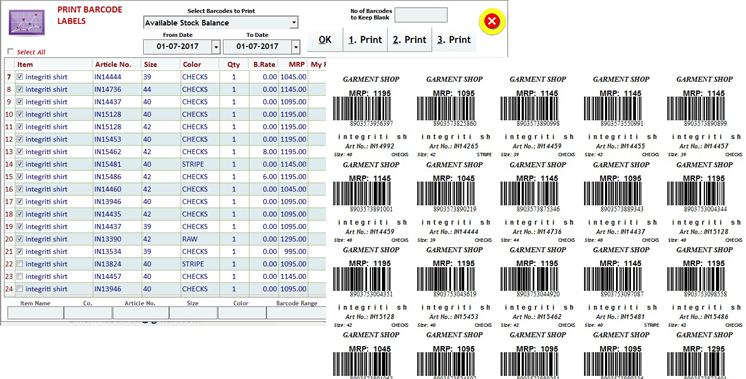
Task: Click the To Date field 01-07-2017
Action: pos(257,47)
